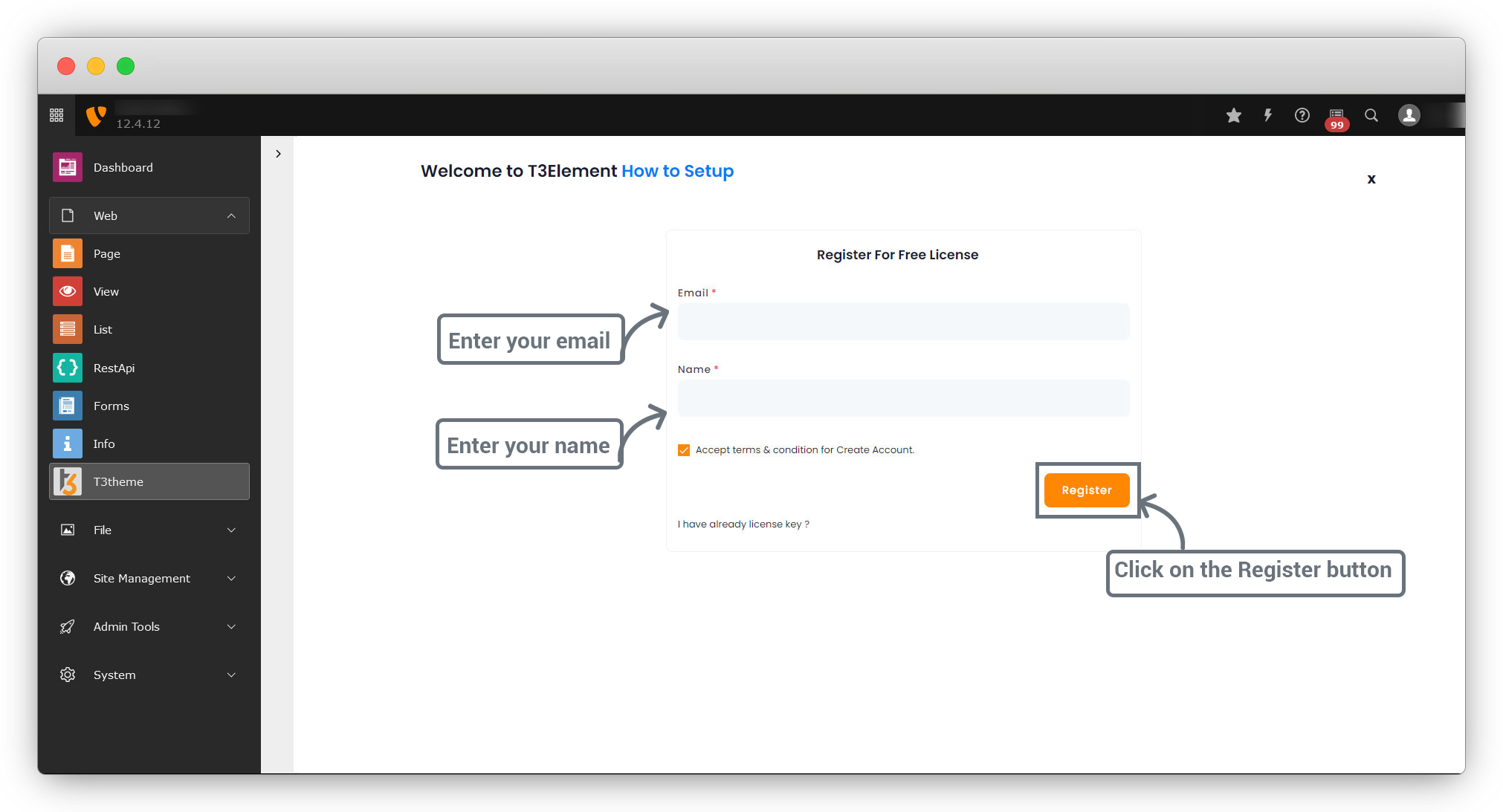The image size is (1503, 812).
Task: Click the Admin Tools rocket icon
Action: (68, 626)
